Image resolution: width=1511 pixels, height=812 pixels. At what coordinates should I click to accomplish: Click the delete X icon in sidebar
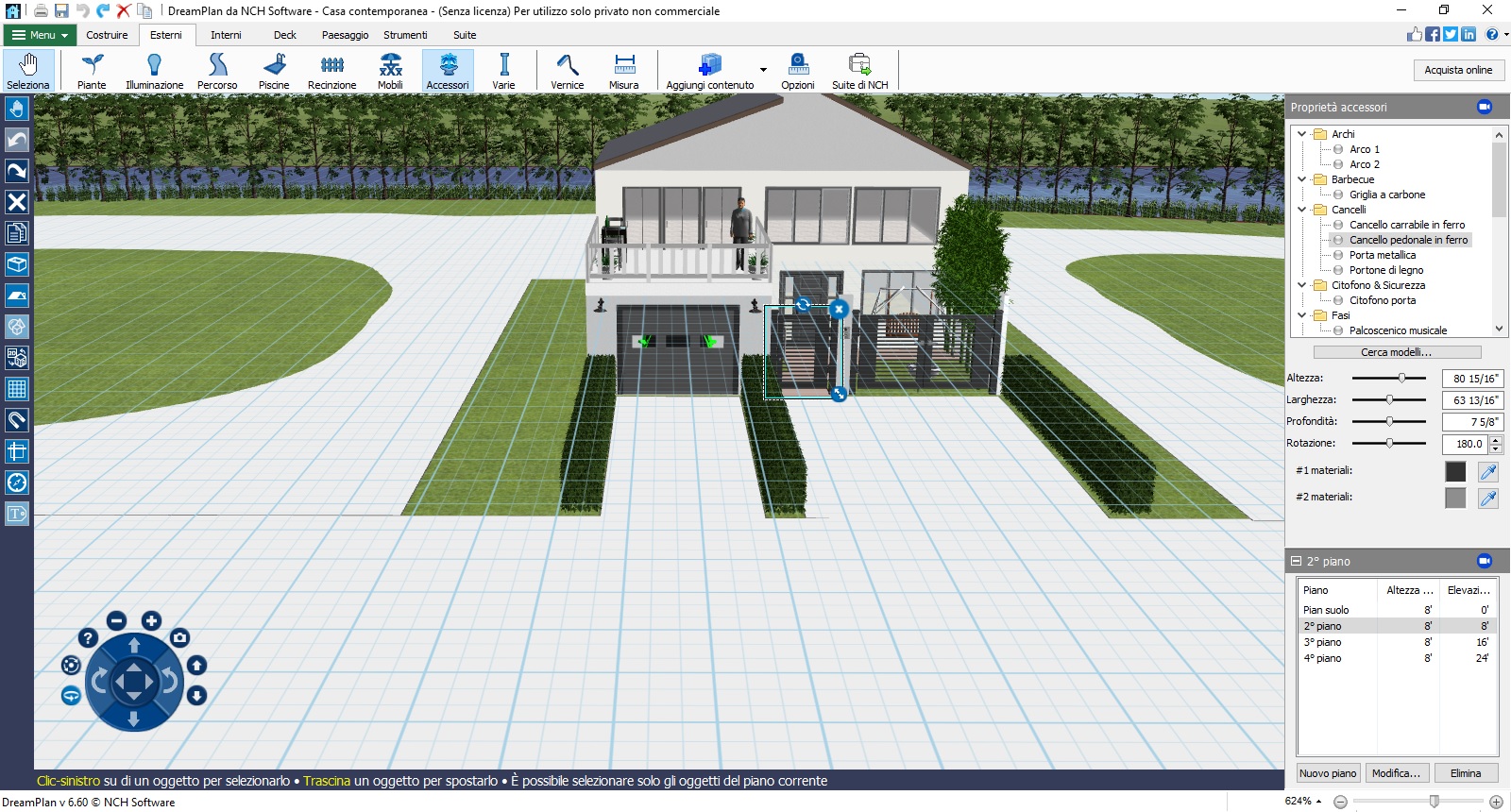[x=17, y=202]
